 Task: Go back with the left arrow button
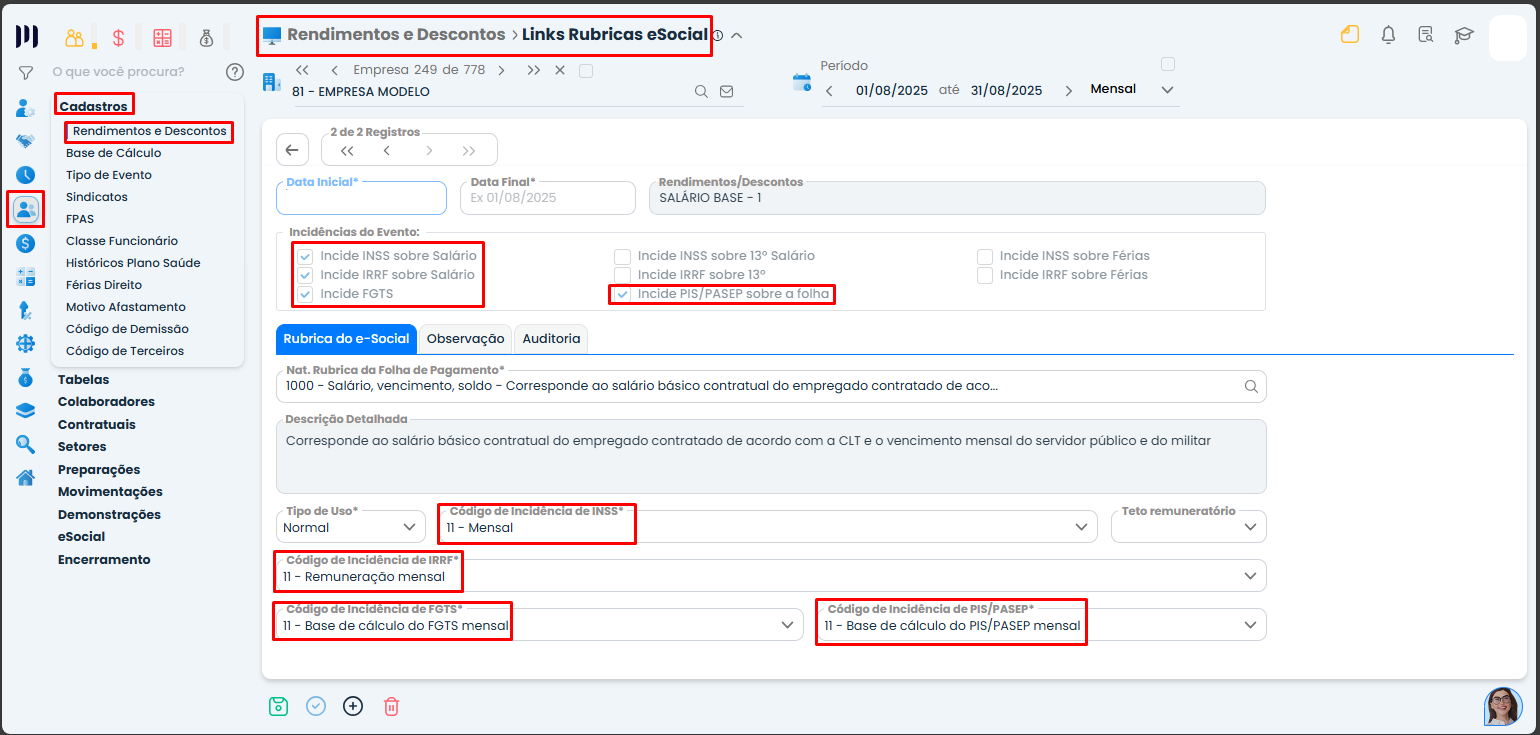tap(292, 150)
